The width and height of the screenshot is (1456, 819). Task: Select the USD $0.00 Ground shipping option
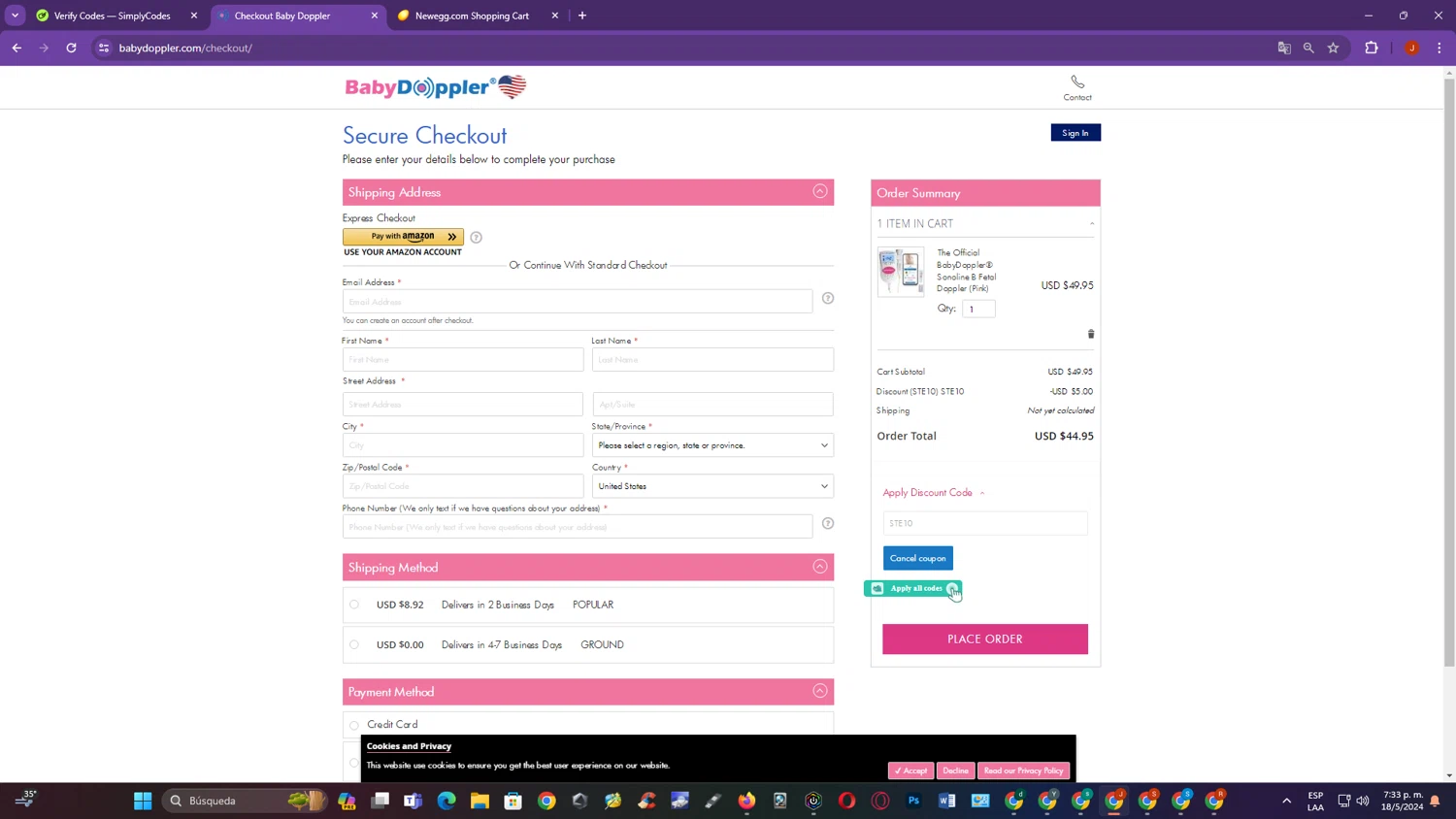pyautogui.click(x=354, y=644)
